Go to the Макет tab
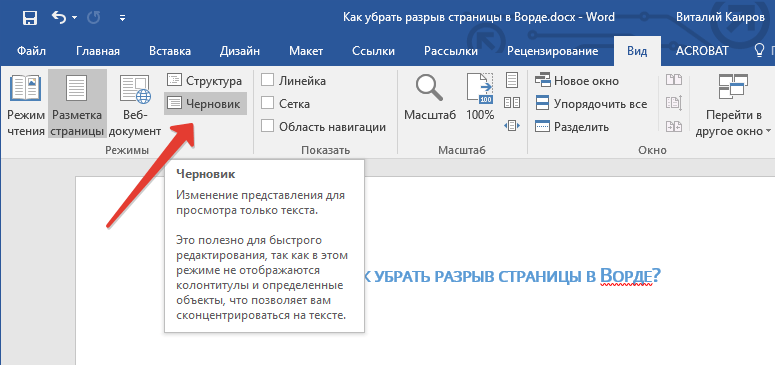 (x=306, y=51)
